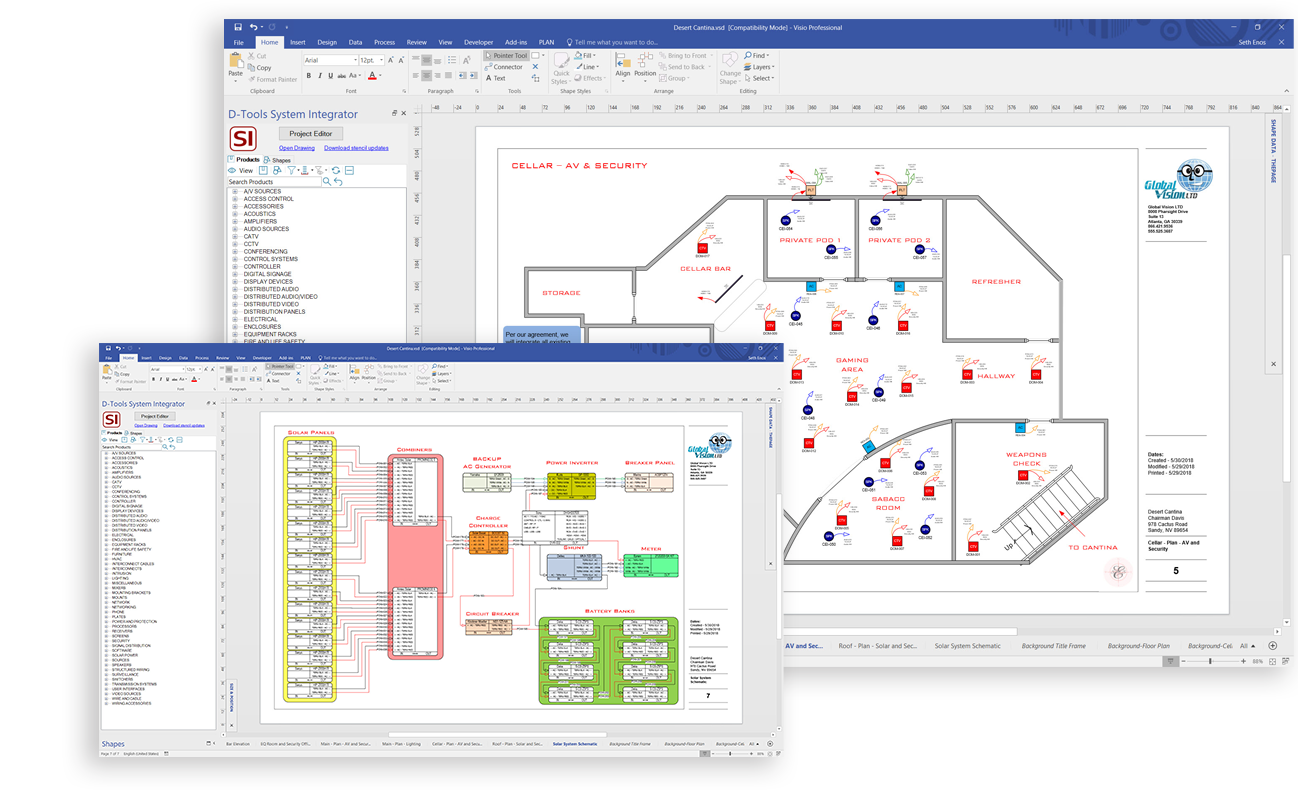Select Connector tool in back window ribbon

[503, 67]
